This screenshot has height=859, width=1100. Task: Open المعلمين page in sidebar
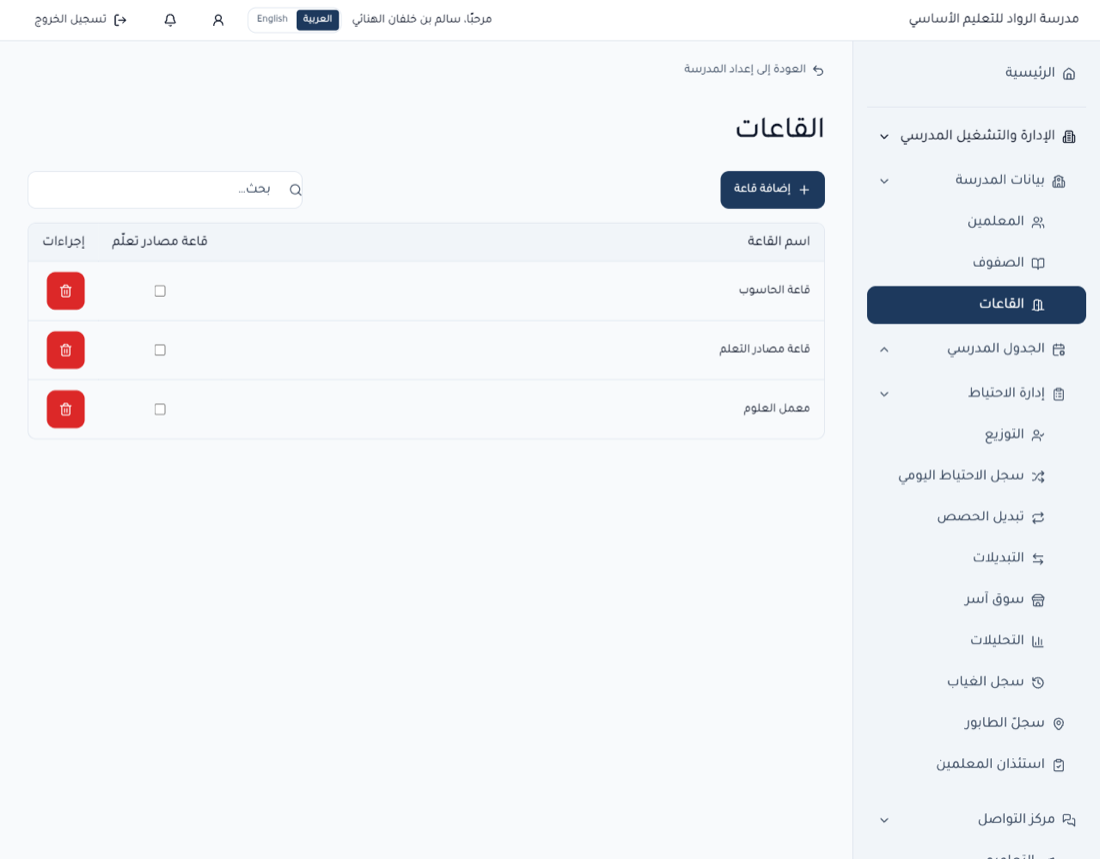(x=977, y=222)
